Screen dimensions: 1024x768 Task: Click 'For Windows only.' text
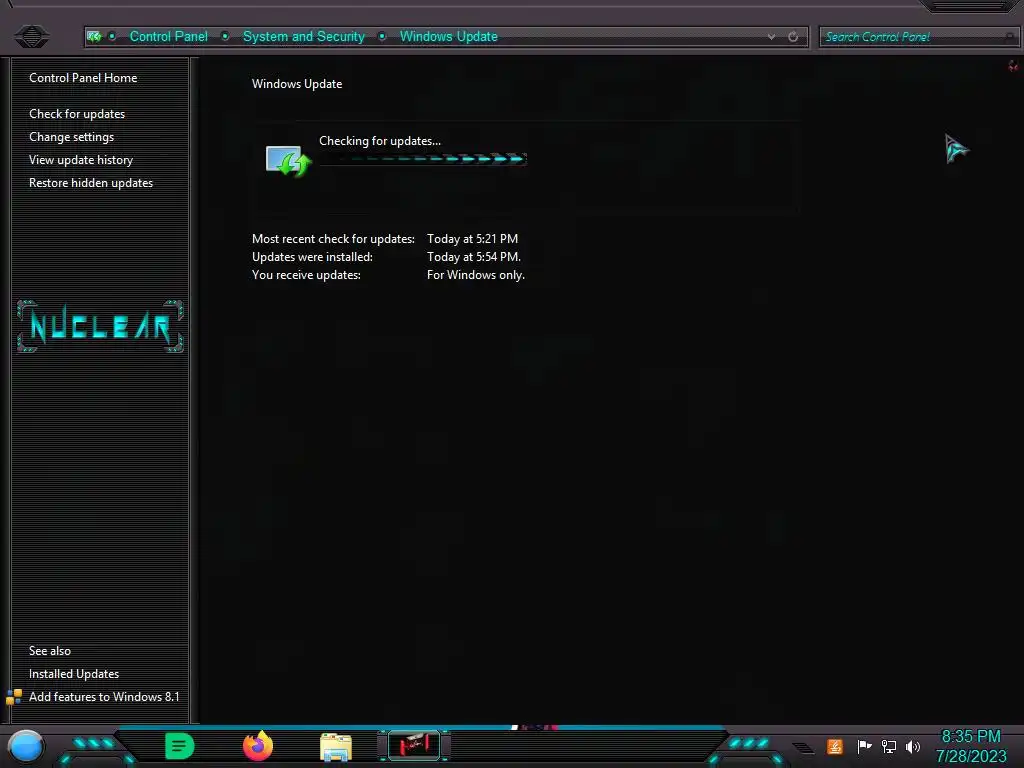click(x=475, y=275)
